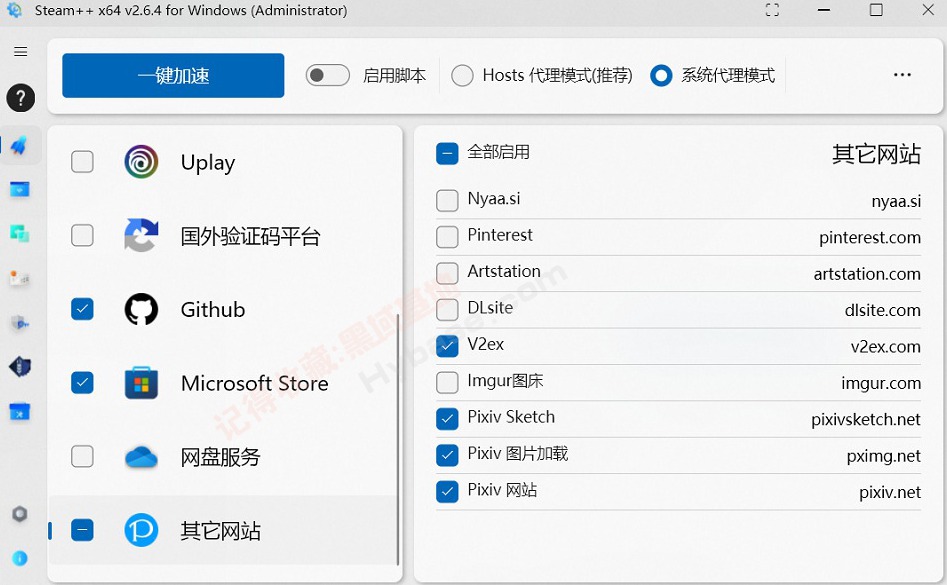Viewport: 947px width, 585px height.
Task: Click the Github octocat logo
Action: 141,309
